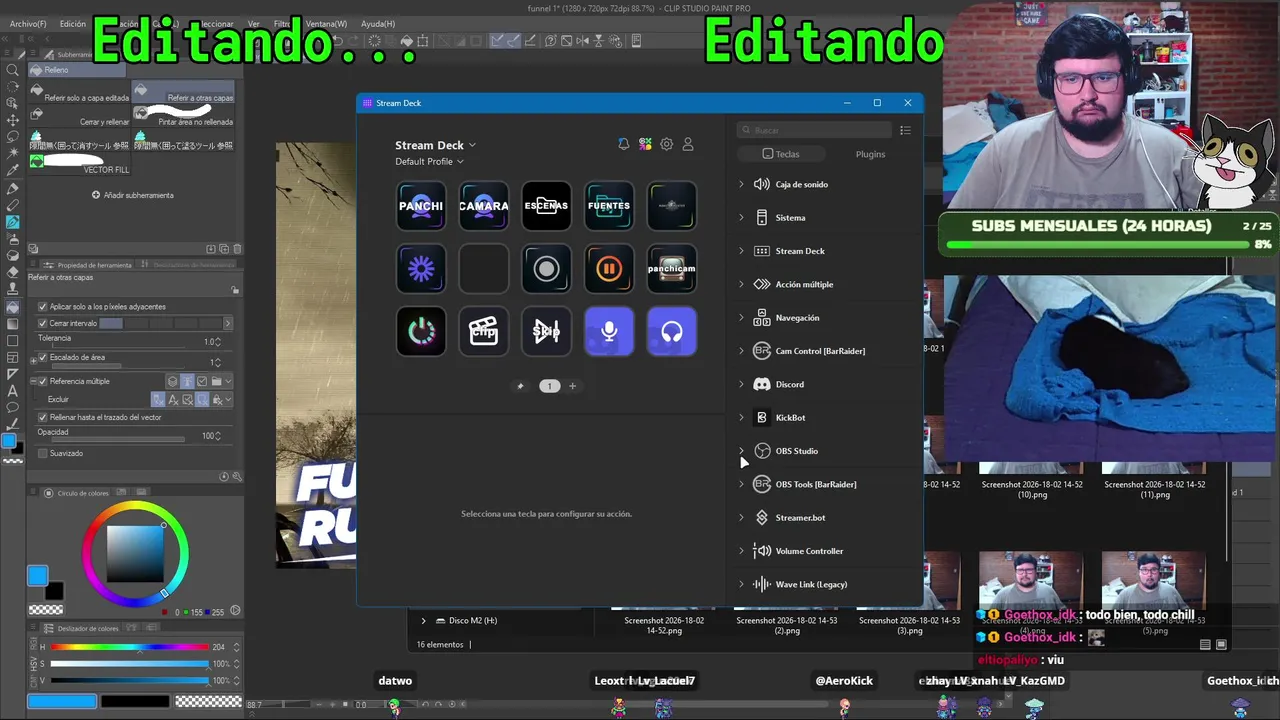Viewport: 1280px width, 720px height.
Task: Toggle the Escalado de área checkbox
Action: tap(42, 357)
